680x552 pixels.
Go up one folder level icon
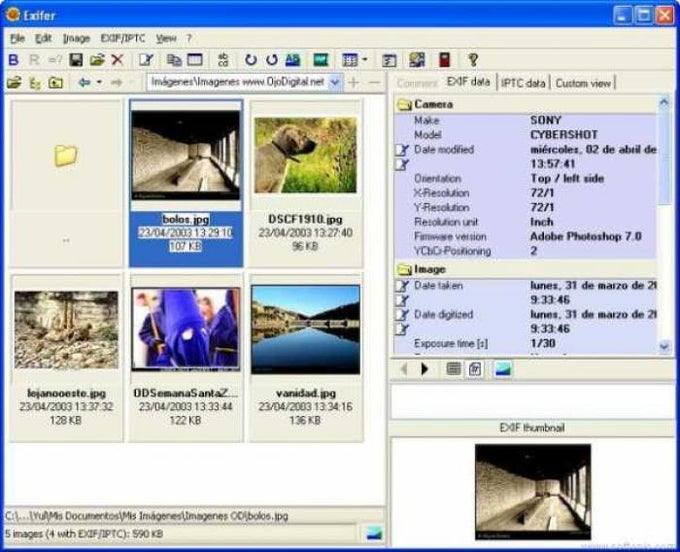coord(55,82)
